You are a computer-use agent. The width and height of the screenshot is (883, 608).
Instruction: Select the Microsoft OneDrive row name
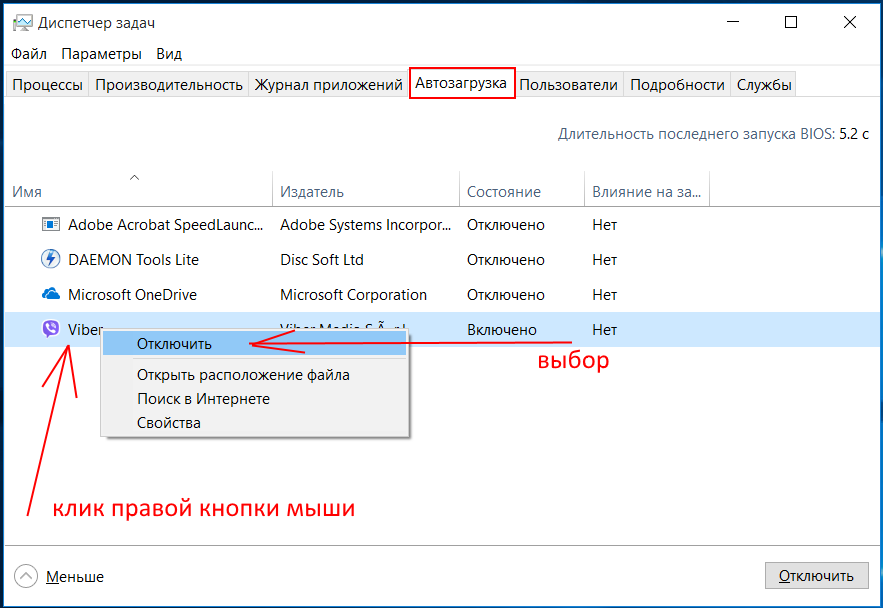(132, 294)
